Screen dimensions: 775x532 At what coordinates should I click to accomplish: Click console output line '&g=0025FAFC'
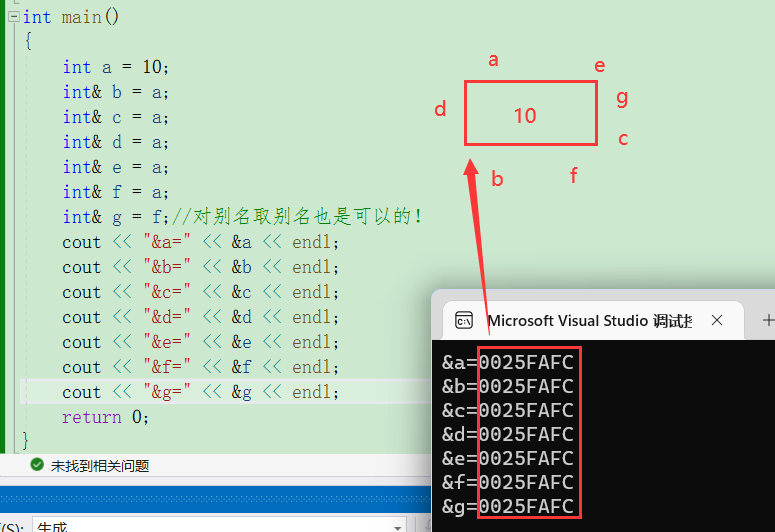508,506
